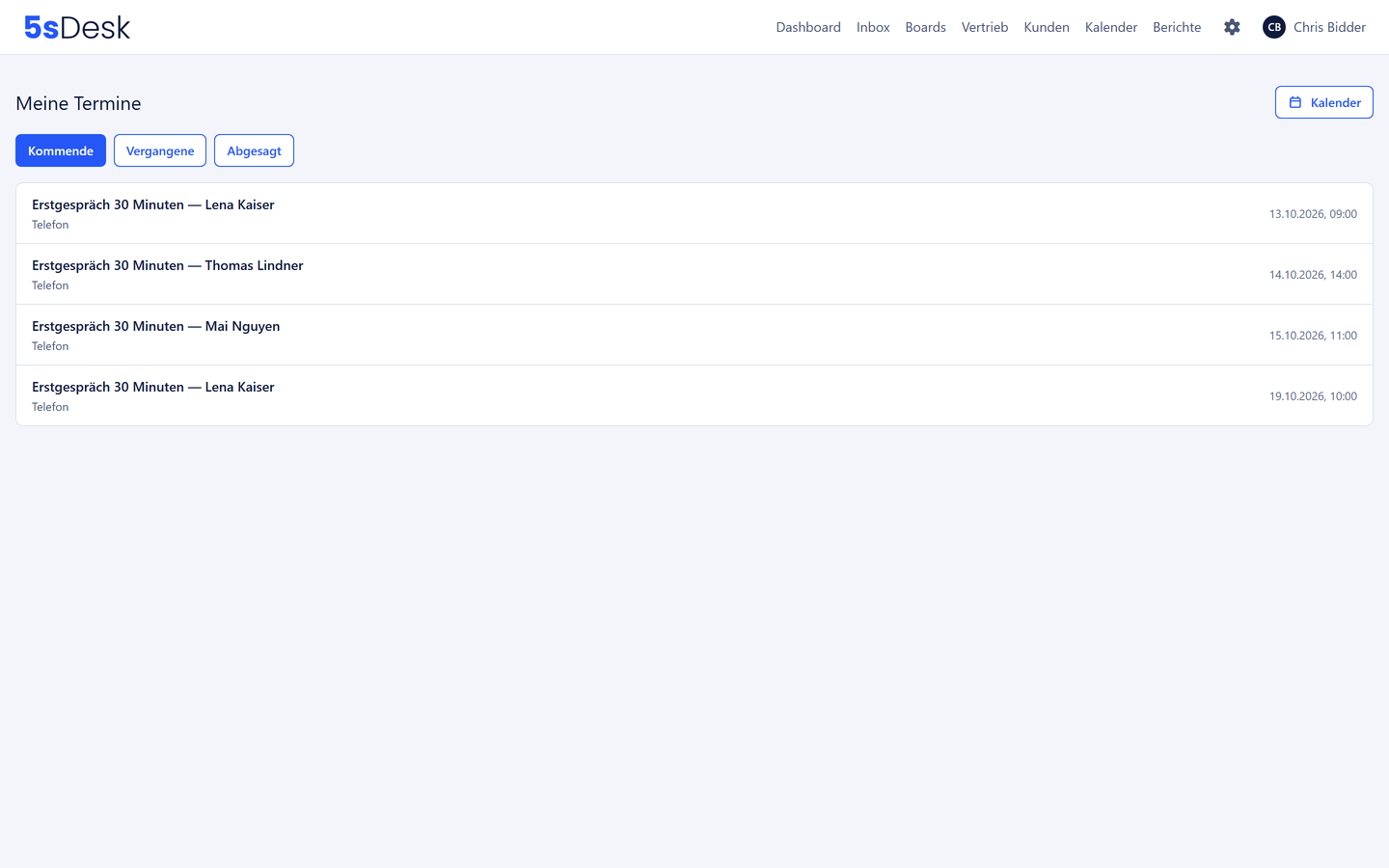The width and height of the screenshot is (1389, 868).
Task: Open Lena Kaiser appointment on 13.10.2026
Action: coord(694,213)
